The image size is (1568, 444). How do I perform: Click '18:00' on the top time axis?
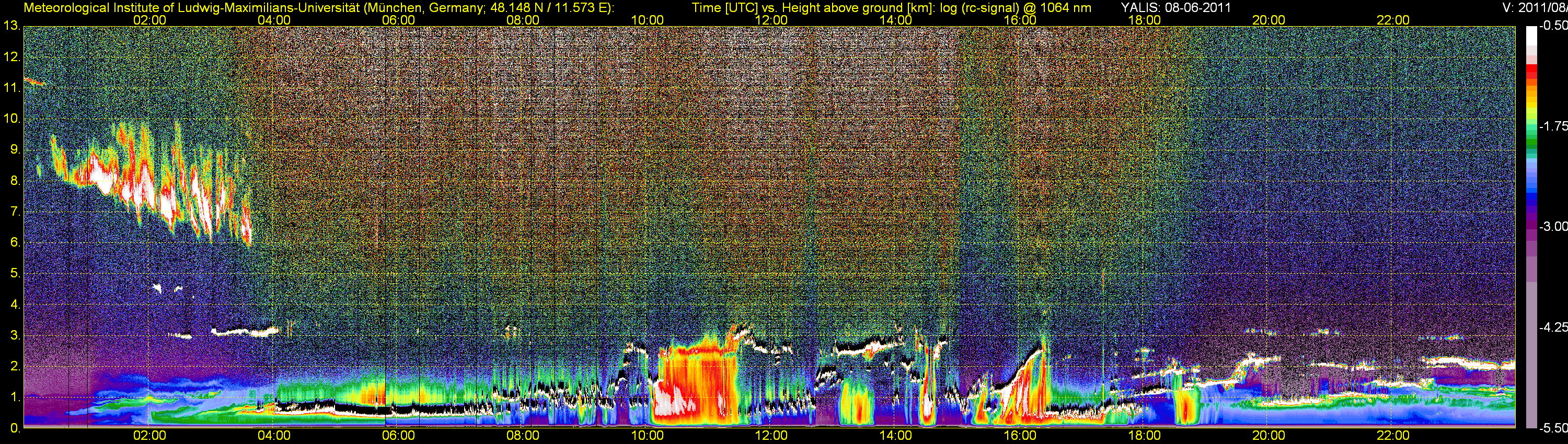click(1144, 20)
